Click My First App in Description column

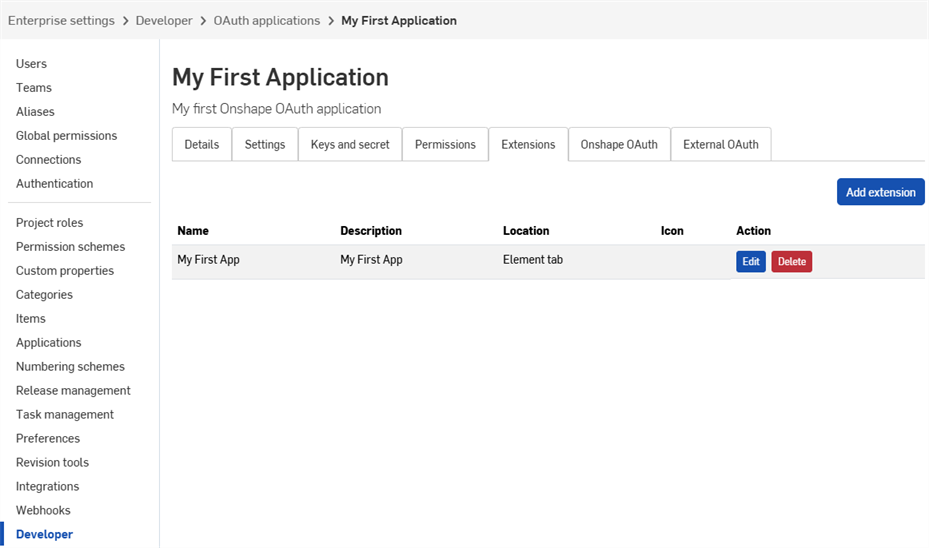pyautogui.click(x=371, y=259)
